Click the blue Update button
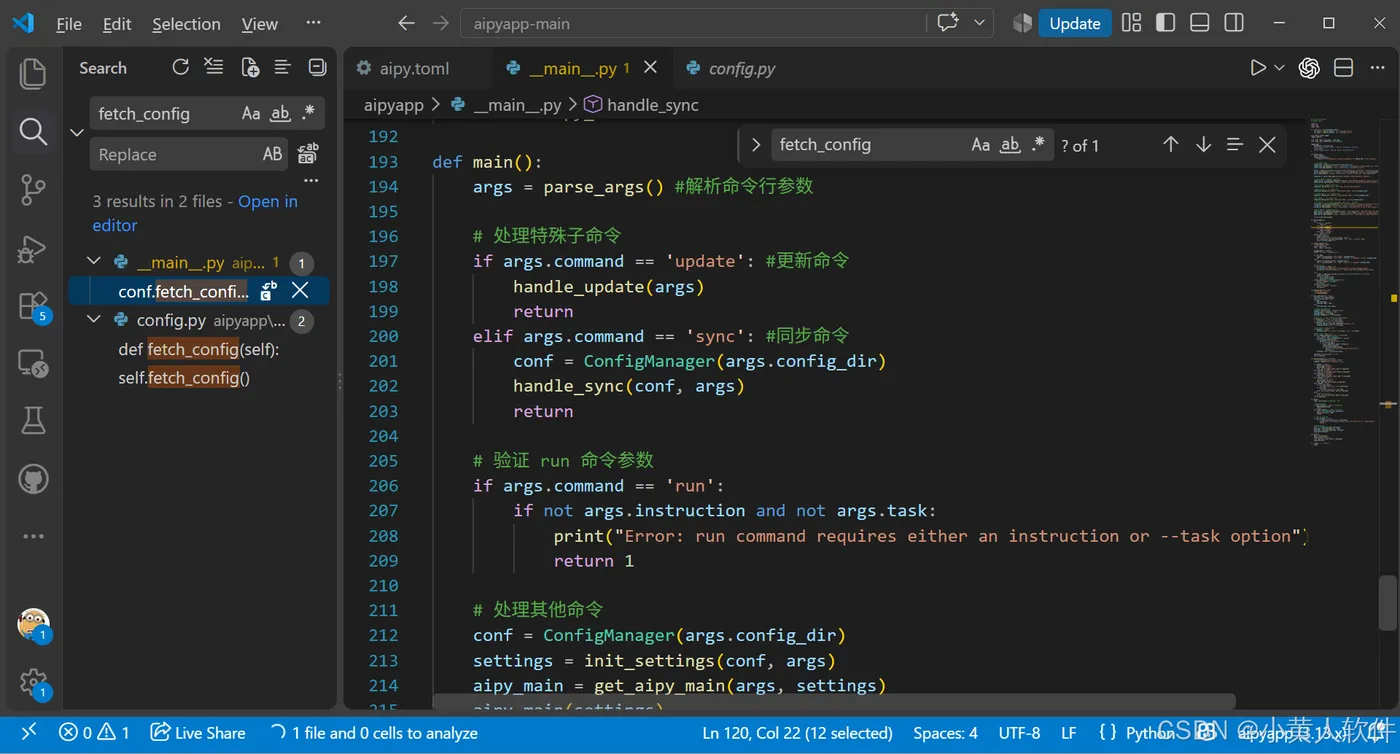This screenshot has width=1400, height=754. pyautogui.click(x=1074, y=23)
